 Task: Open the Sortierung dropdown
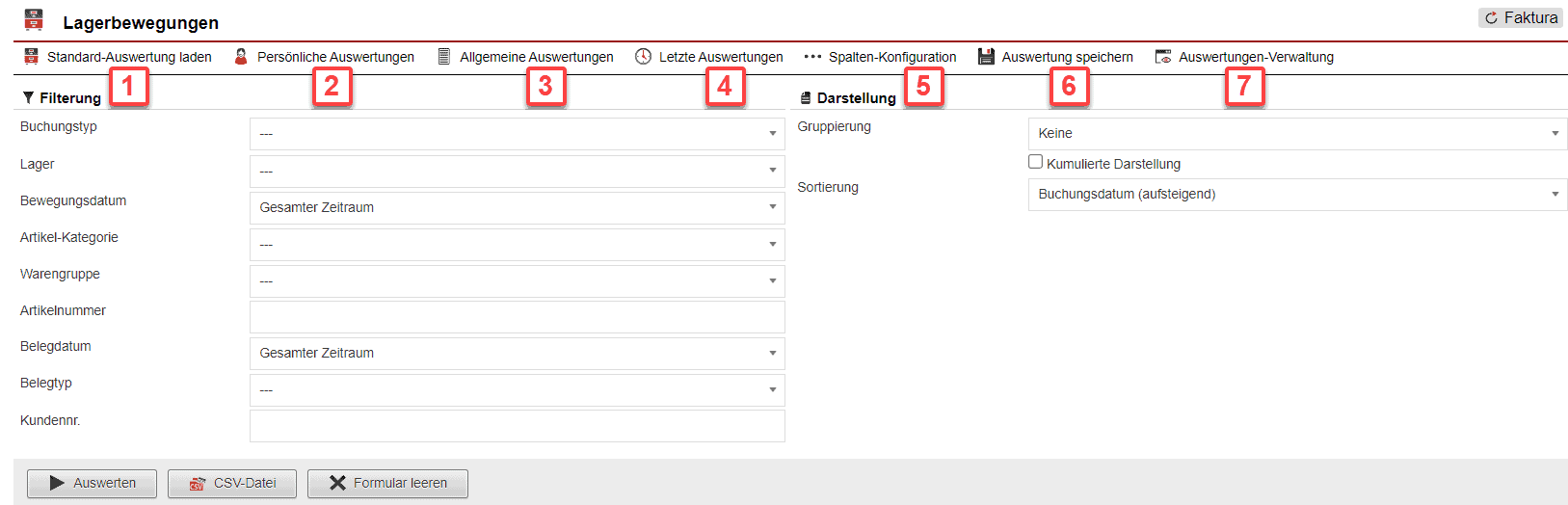click(1296, 194)
